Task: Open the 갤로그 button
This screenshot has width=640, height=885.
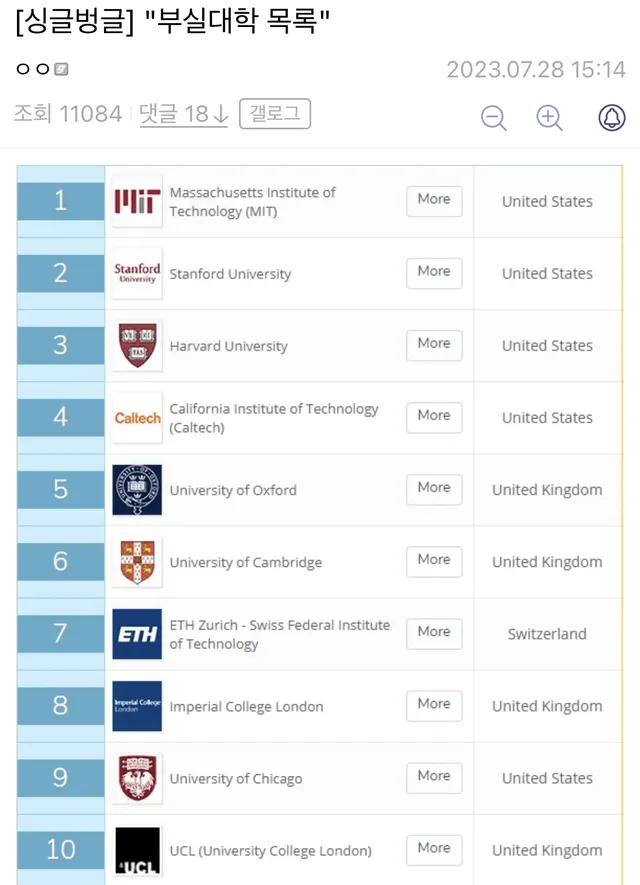Action: 275,114
